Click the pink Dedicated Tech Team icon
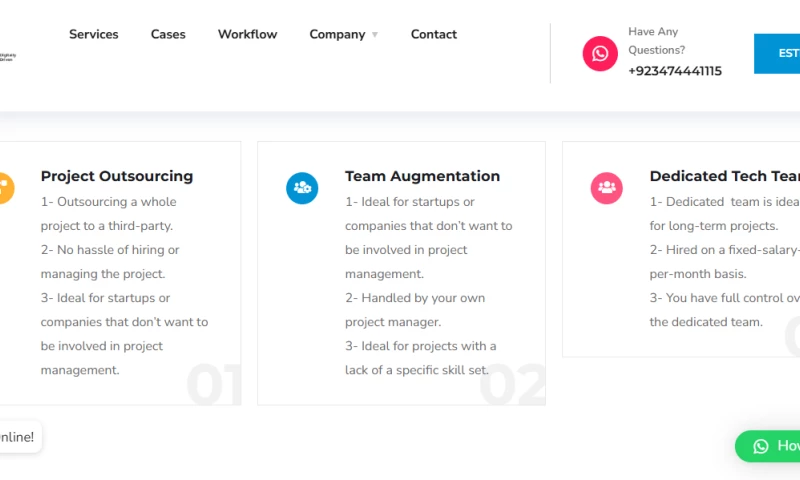800x480 pixels. click(x=606, y=188)
